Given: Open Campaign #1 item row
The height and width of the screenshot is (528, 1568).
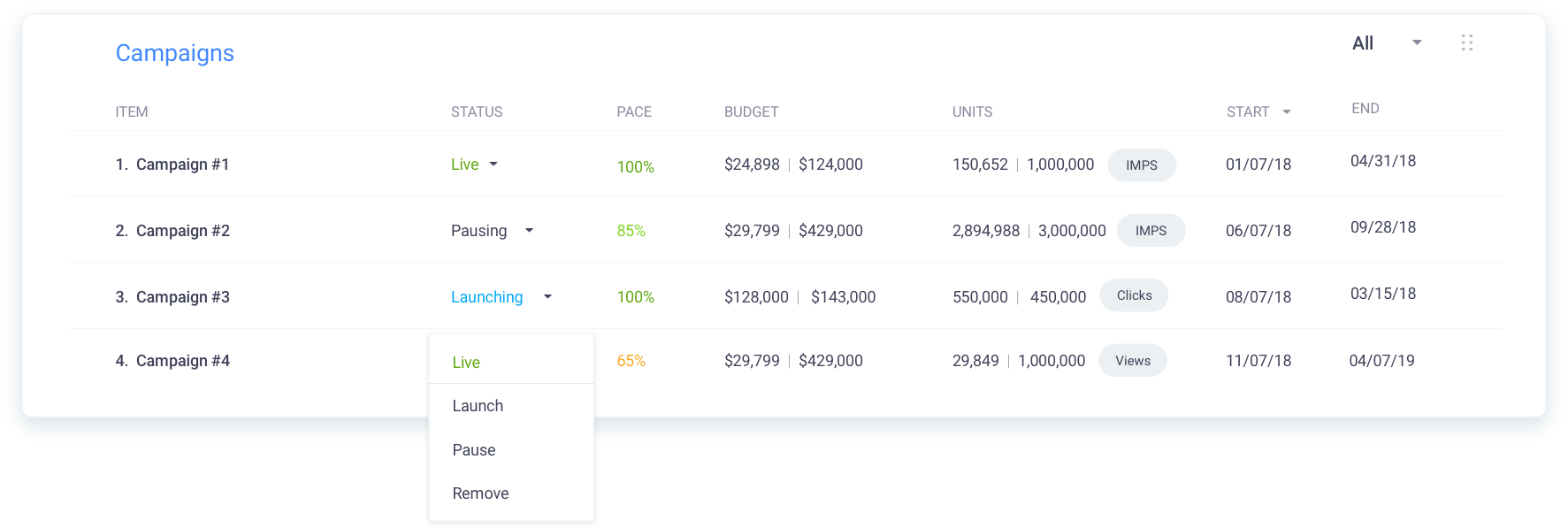Looking at the screenshot, I should [172, 165].
